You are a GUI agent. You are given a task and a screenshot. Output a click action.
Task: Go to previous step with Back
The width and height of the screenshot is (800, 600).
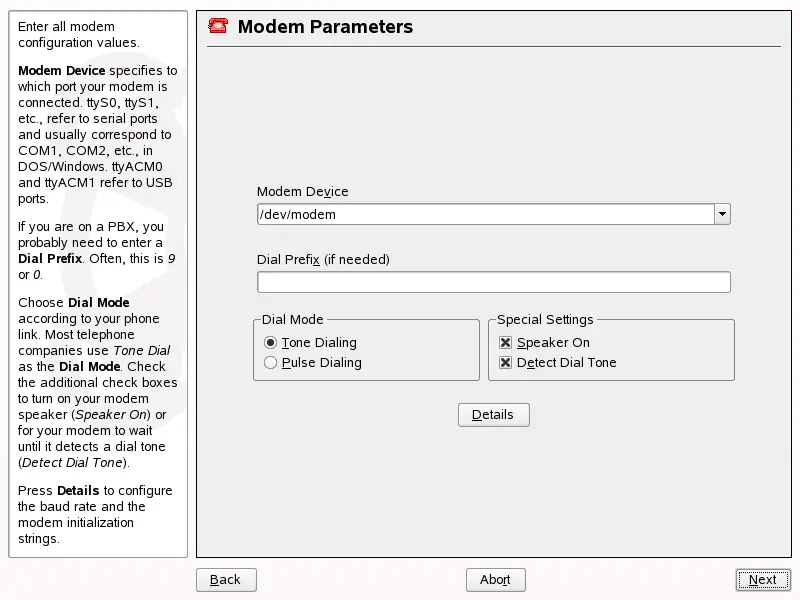[x=226, y=580]
